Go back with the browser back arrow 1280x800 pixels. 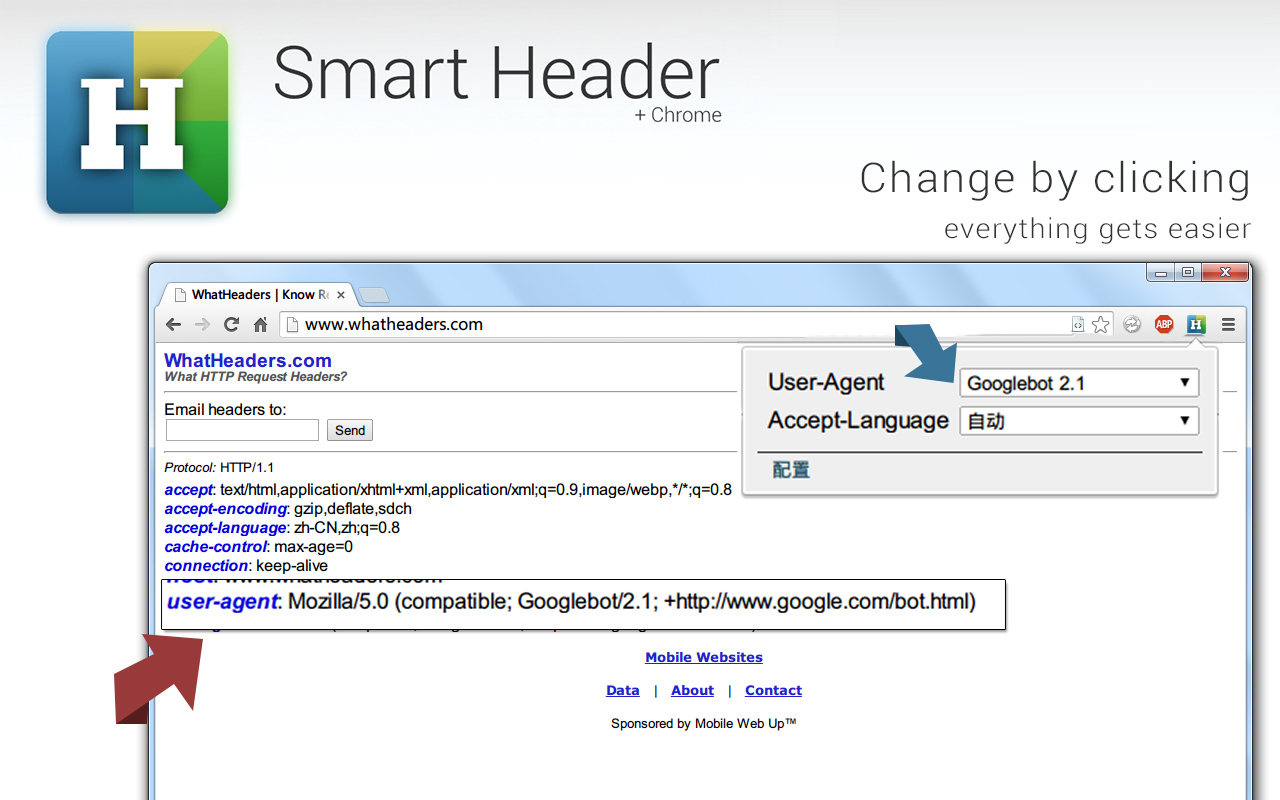[173, 324]
